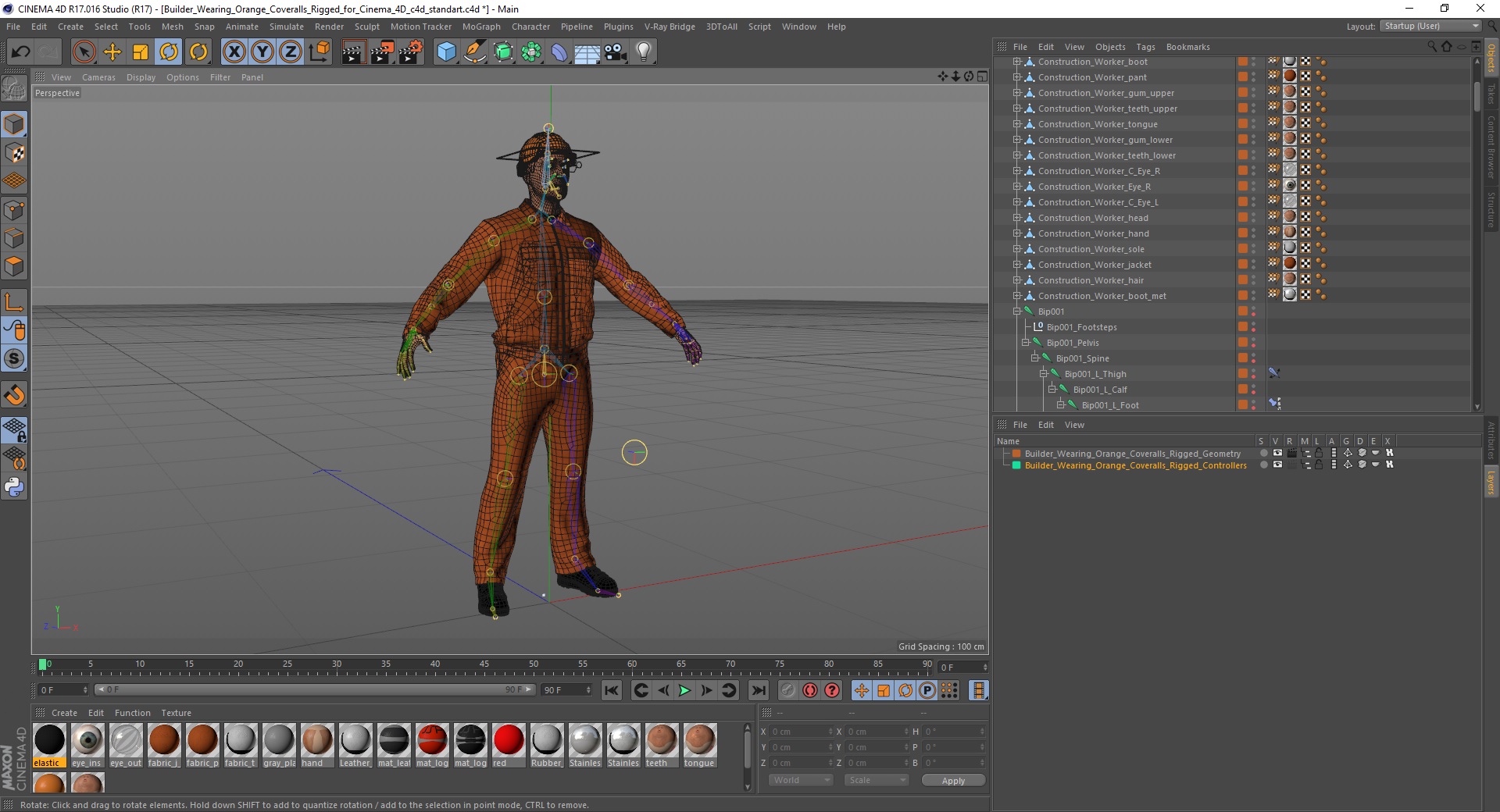
Task: Open viewport Cameras menu
Action: (98, 77)
